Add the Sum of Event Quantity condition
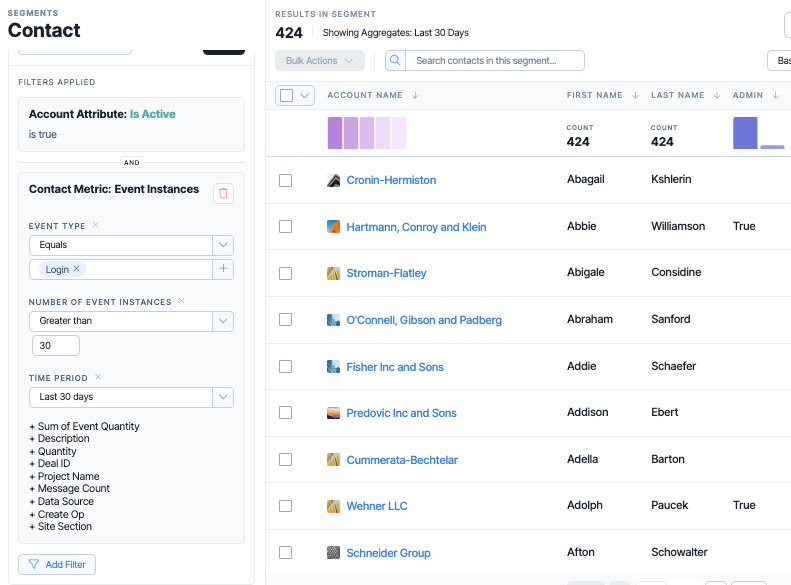Screen dimensions: 791x585 [x=84, y=426]
